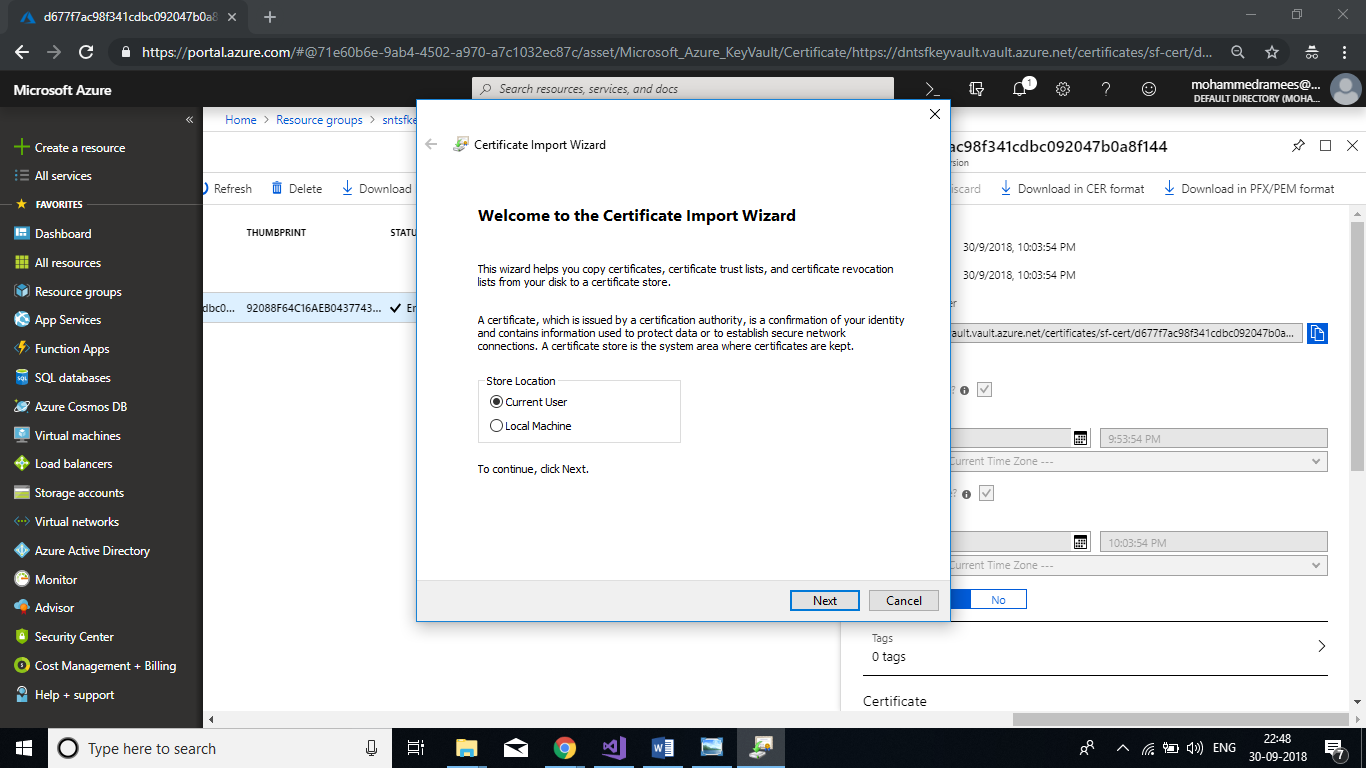Image resolution: width=1366 pixels, height=768 pixels.
Task: Open the activation time zone dropdown
Action: point(1136,462)
